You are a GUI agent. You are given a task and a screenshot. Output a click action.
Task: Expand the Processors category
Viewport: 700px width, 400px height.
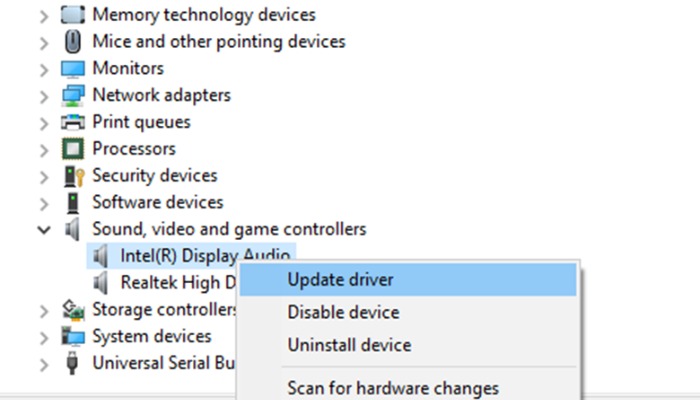pos(43,149)
